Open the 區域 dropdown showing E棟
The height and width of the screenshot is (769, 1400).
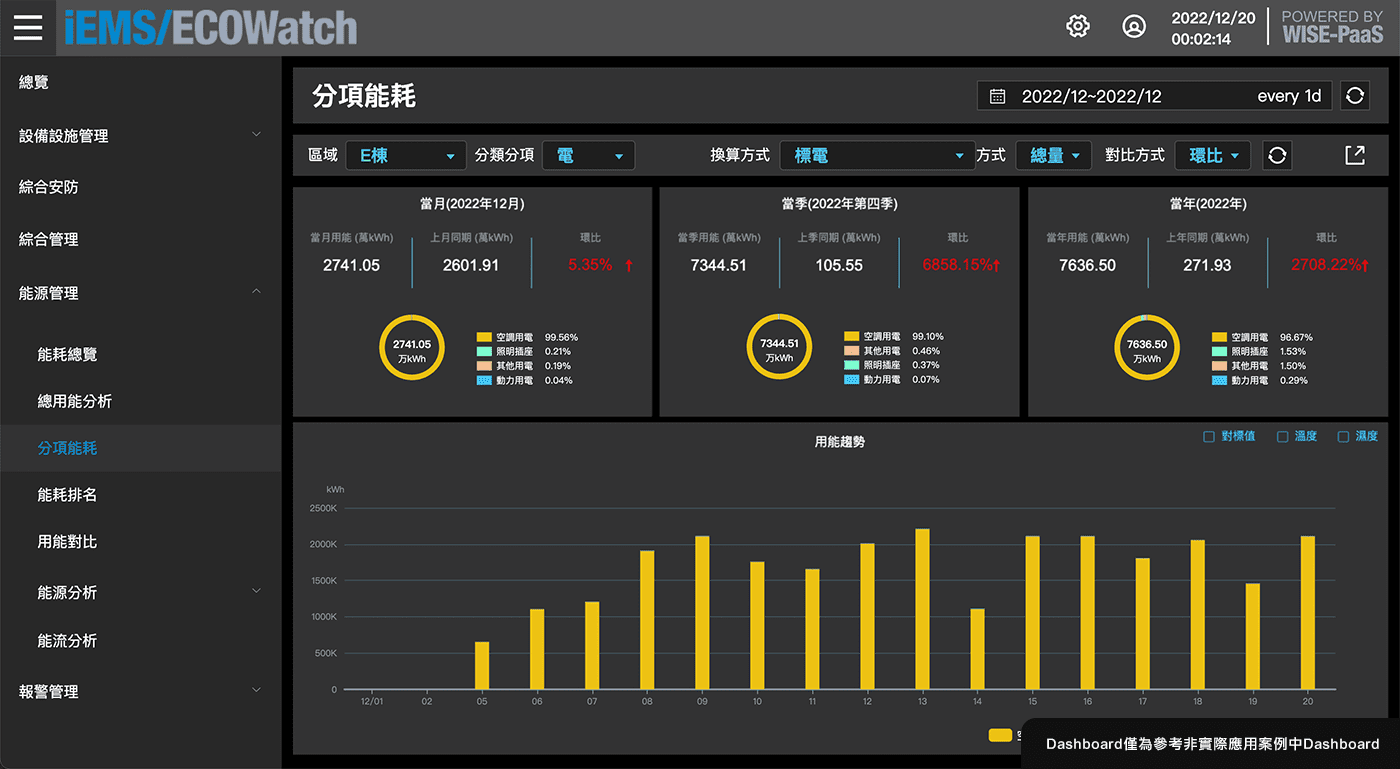406,156
